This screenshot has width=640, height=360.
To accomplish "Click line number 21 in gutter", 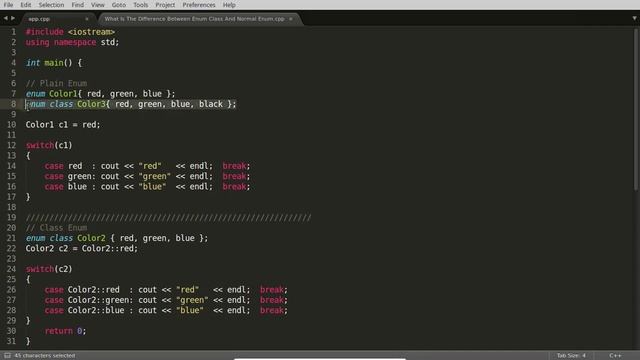I will (11, 238).
